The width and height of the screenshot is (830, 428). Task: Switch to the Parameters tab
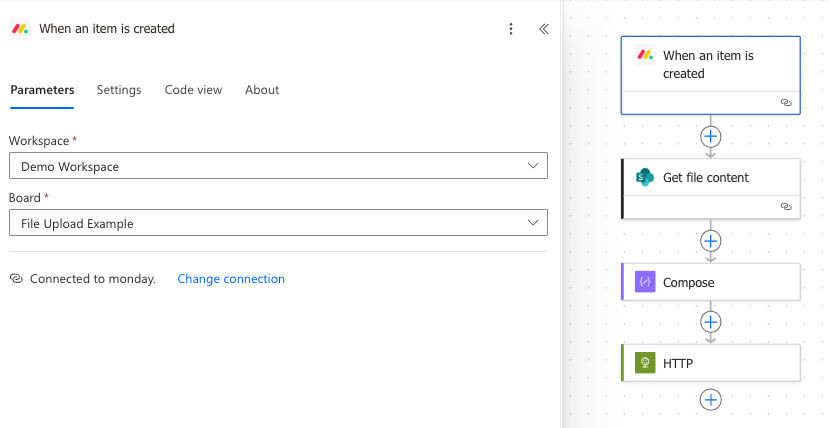42,90
